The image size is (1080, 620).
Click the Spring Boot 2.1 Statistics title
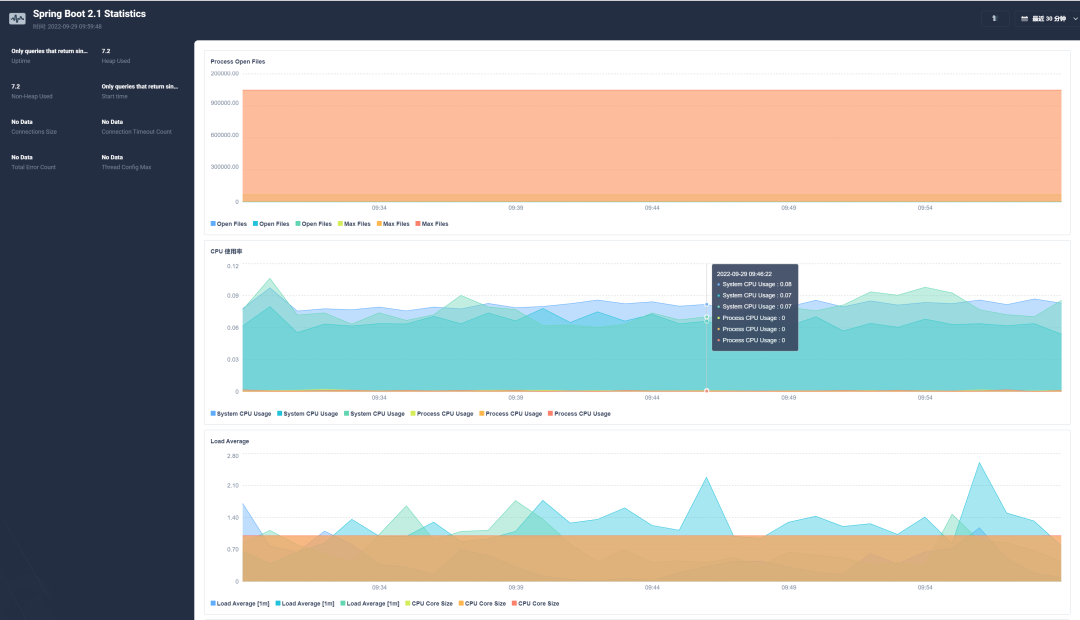(90, 14)
